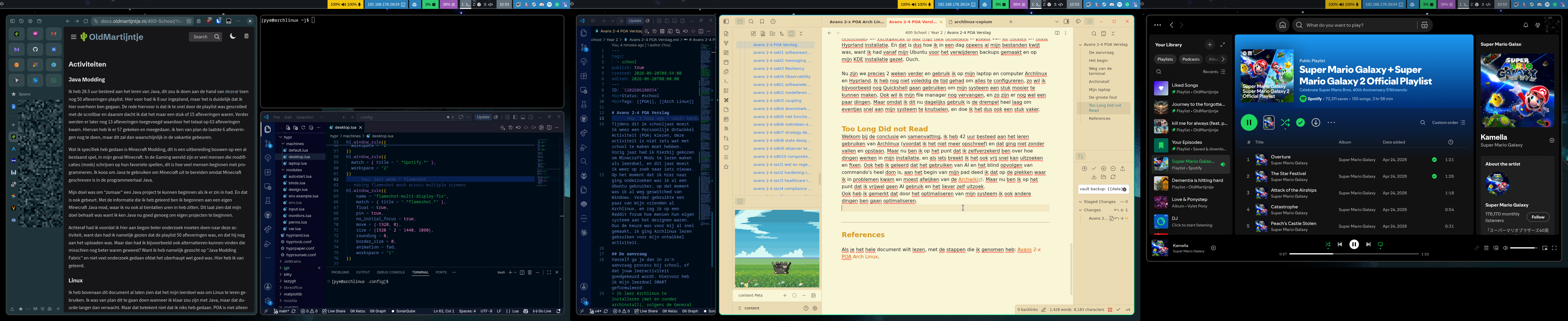Jump to De grote fout in Obsidian outline
This screenshot has height=321, width=1568.
pos(1103,97)
